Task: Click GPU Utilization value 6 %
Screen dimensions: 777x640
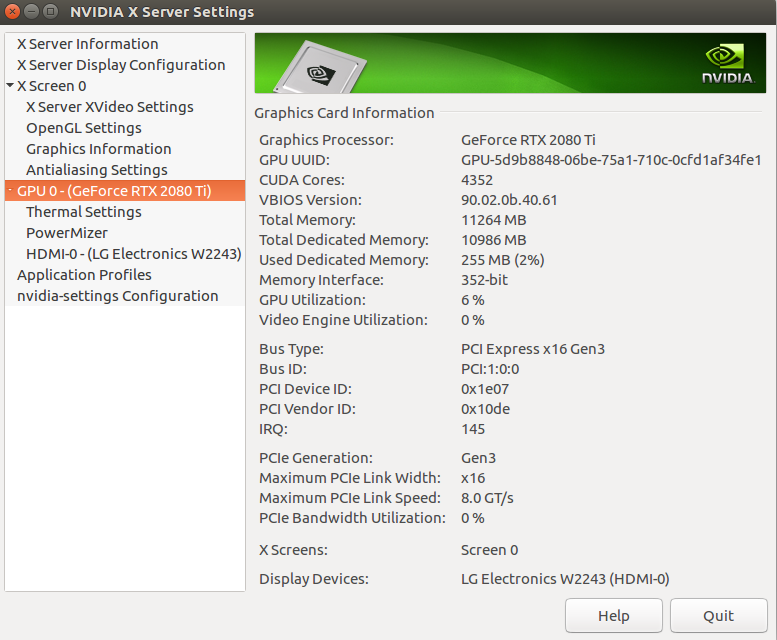Action: (473, 300)
